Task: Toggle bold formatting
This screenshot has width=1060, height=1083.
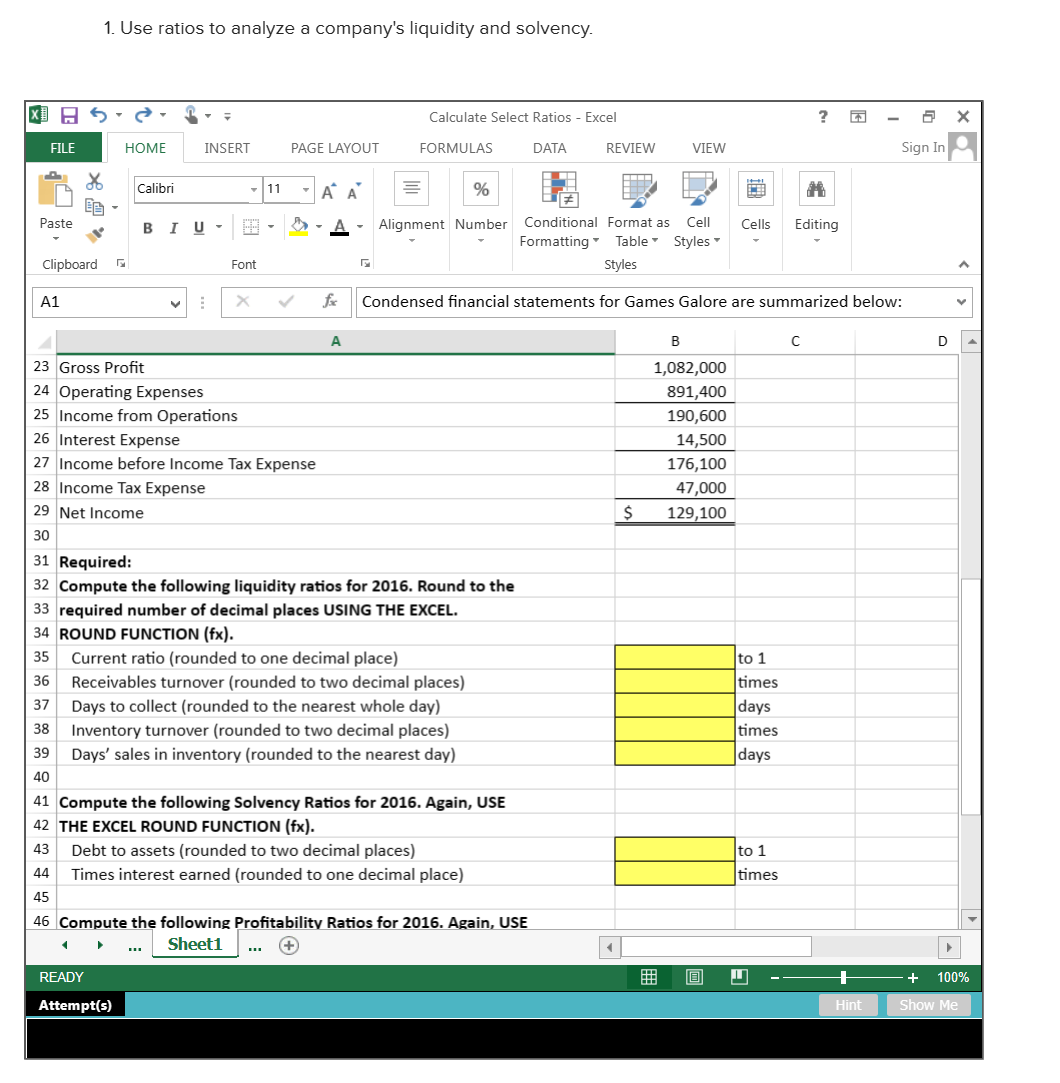Action: click(148, 228)
